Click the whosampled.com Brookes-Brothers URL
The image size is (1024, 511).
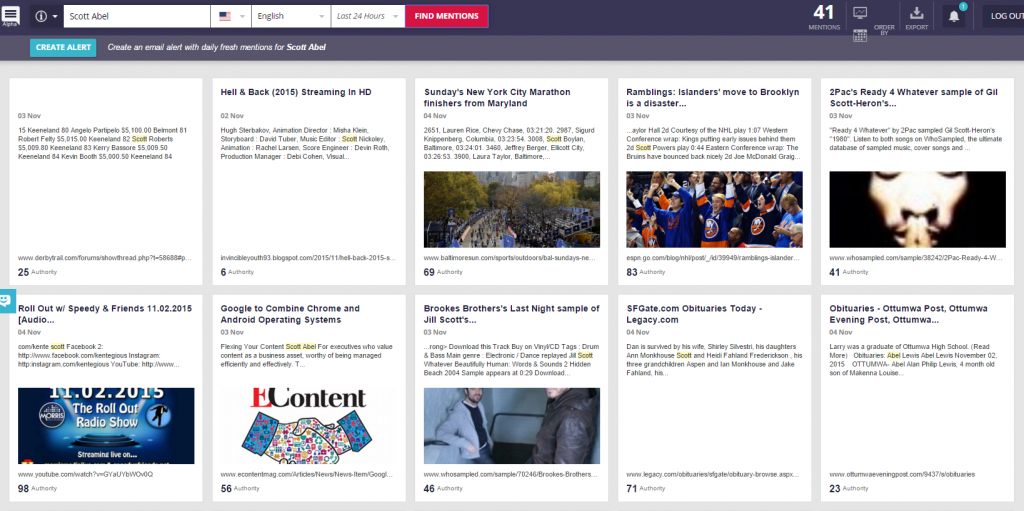click(510, 474)
